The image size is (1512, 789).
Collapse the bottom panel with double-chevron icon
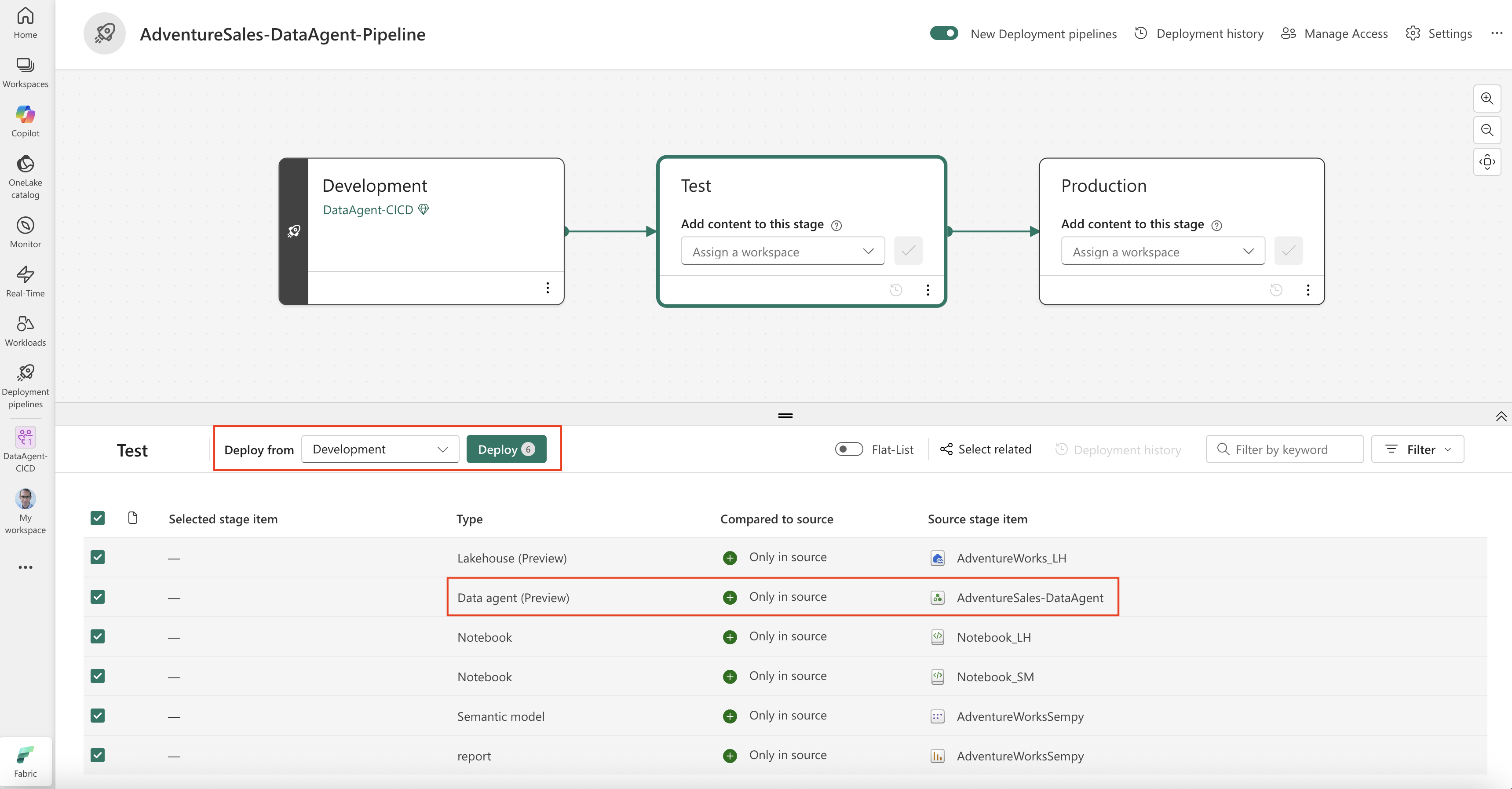pos(1501,416)
